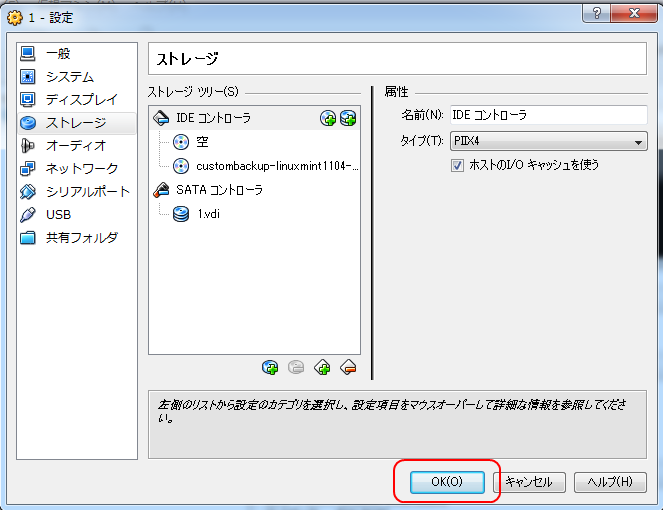Click the ヘルプ(H) button
663x510 pixels.
tap(610, 482)
